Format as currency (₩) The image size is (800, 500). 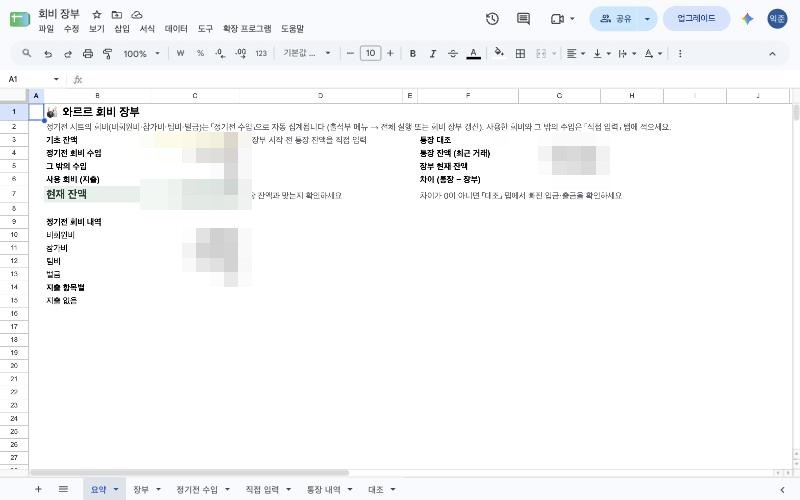click(180, 53)
